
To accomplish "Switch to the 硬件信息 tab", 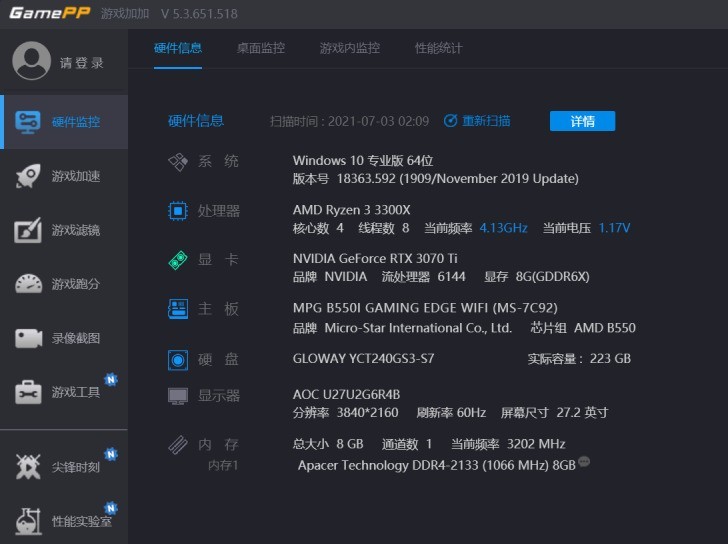I will coord(178,48).
